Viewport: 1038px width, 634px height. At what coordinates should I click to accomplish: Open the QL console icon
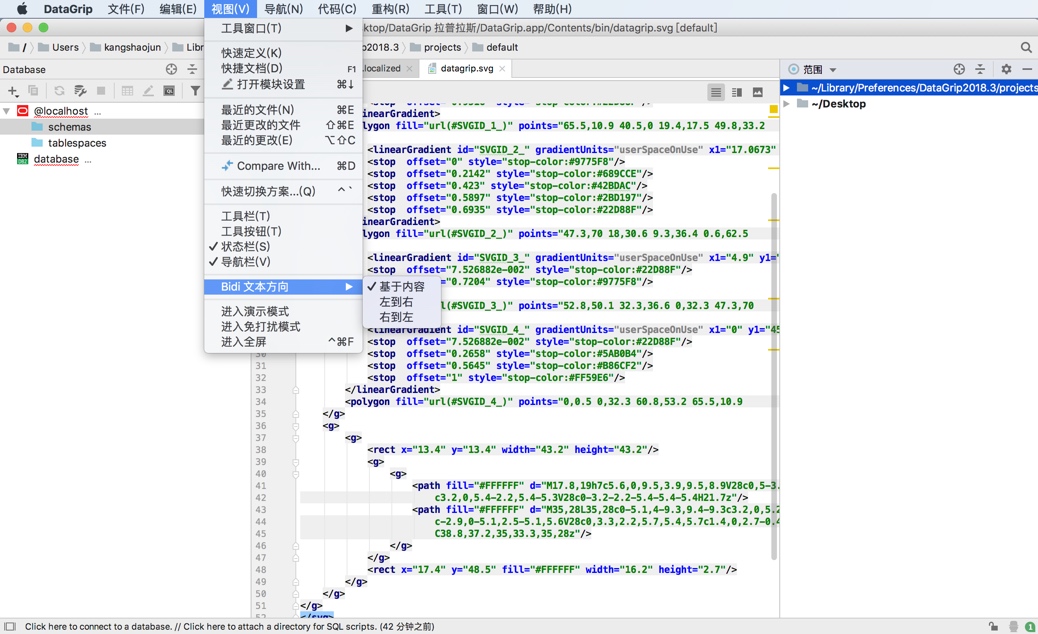169,91
